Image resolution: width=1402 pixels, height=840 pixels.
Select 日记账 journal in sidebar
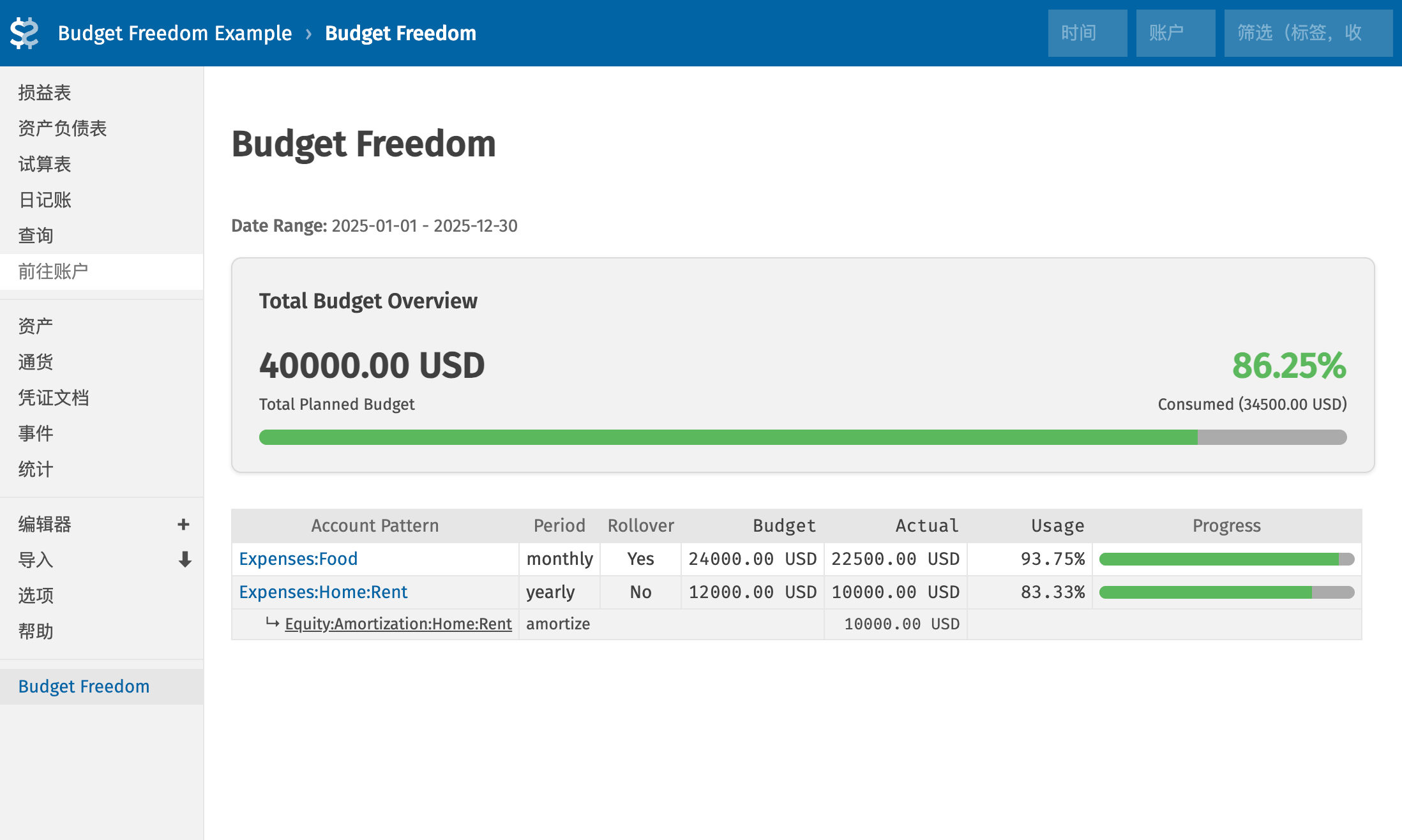[x=45, y=200]
